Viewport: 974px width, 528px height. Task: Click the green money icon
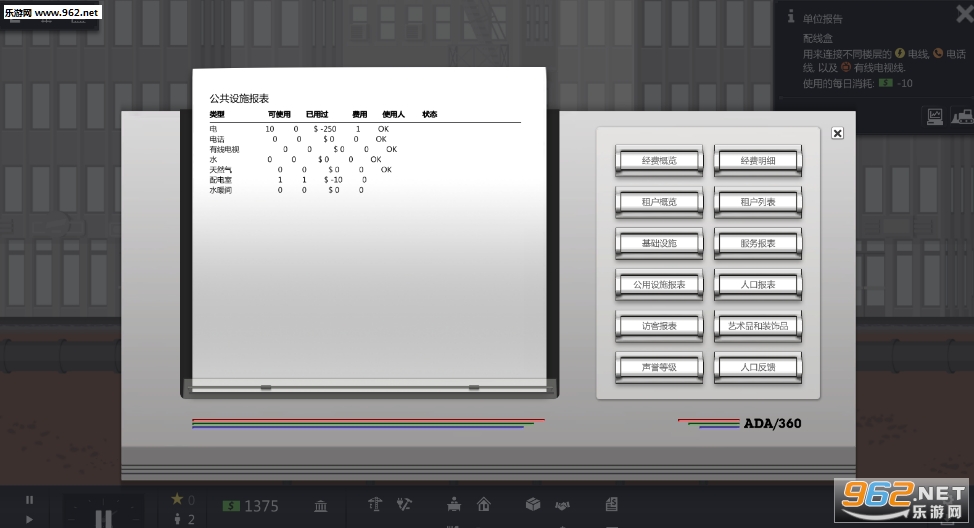(231, 506)
